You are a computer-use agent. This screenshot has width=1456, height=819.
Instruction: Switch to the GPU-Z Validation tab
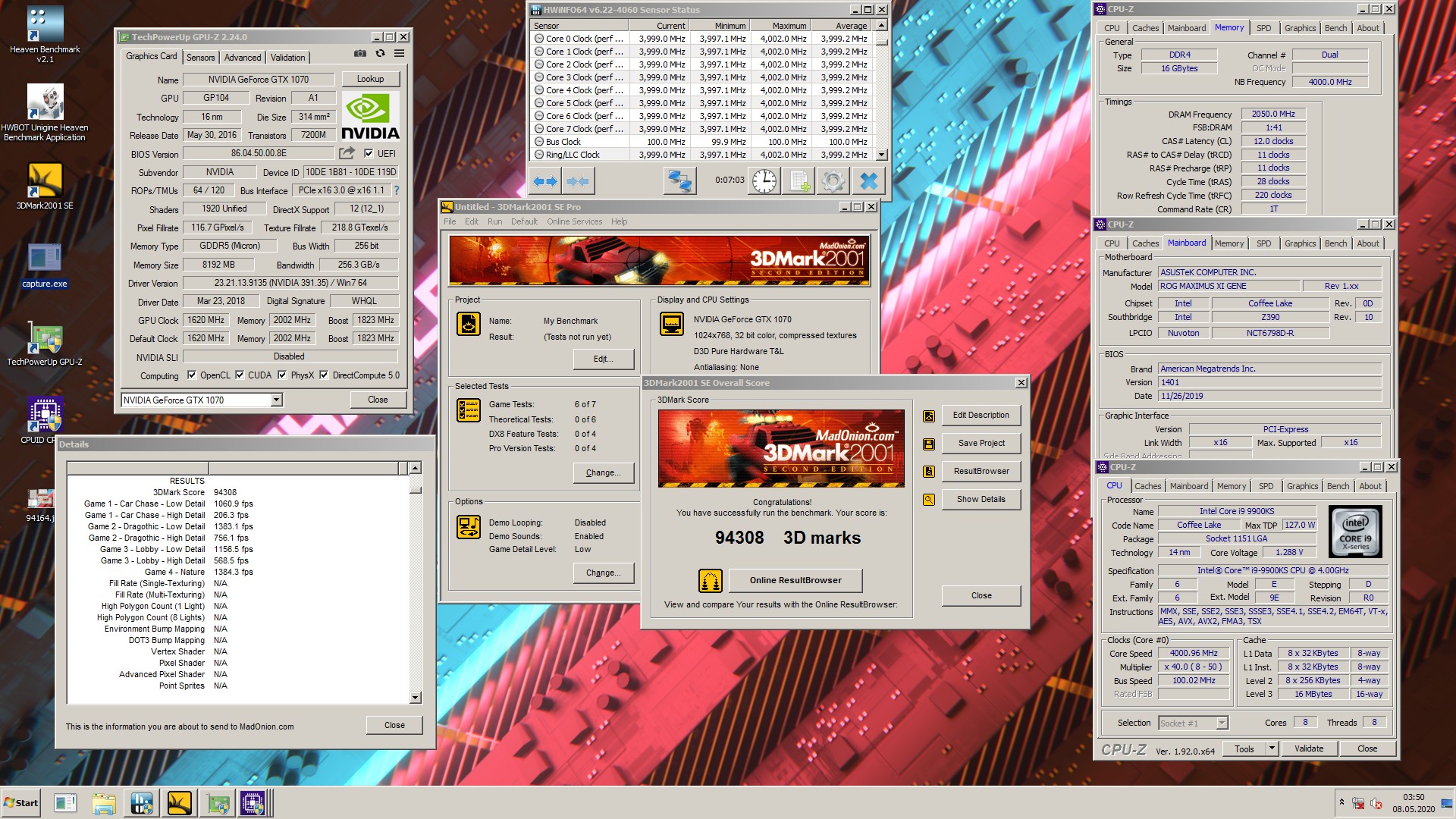click(288, 58)
